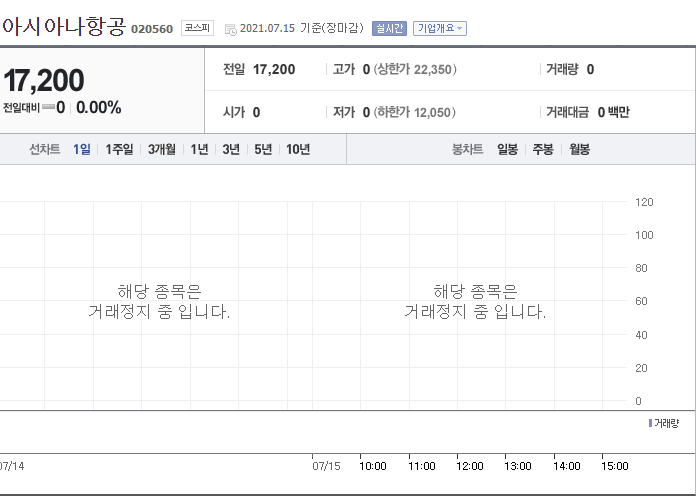Image resolution: width=696 pixels, height=496 pixels.
Task: Open the 월봉 monthly candle chart
Action: [579, 149]
